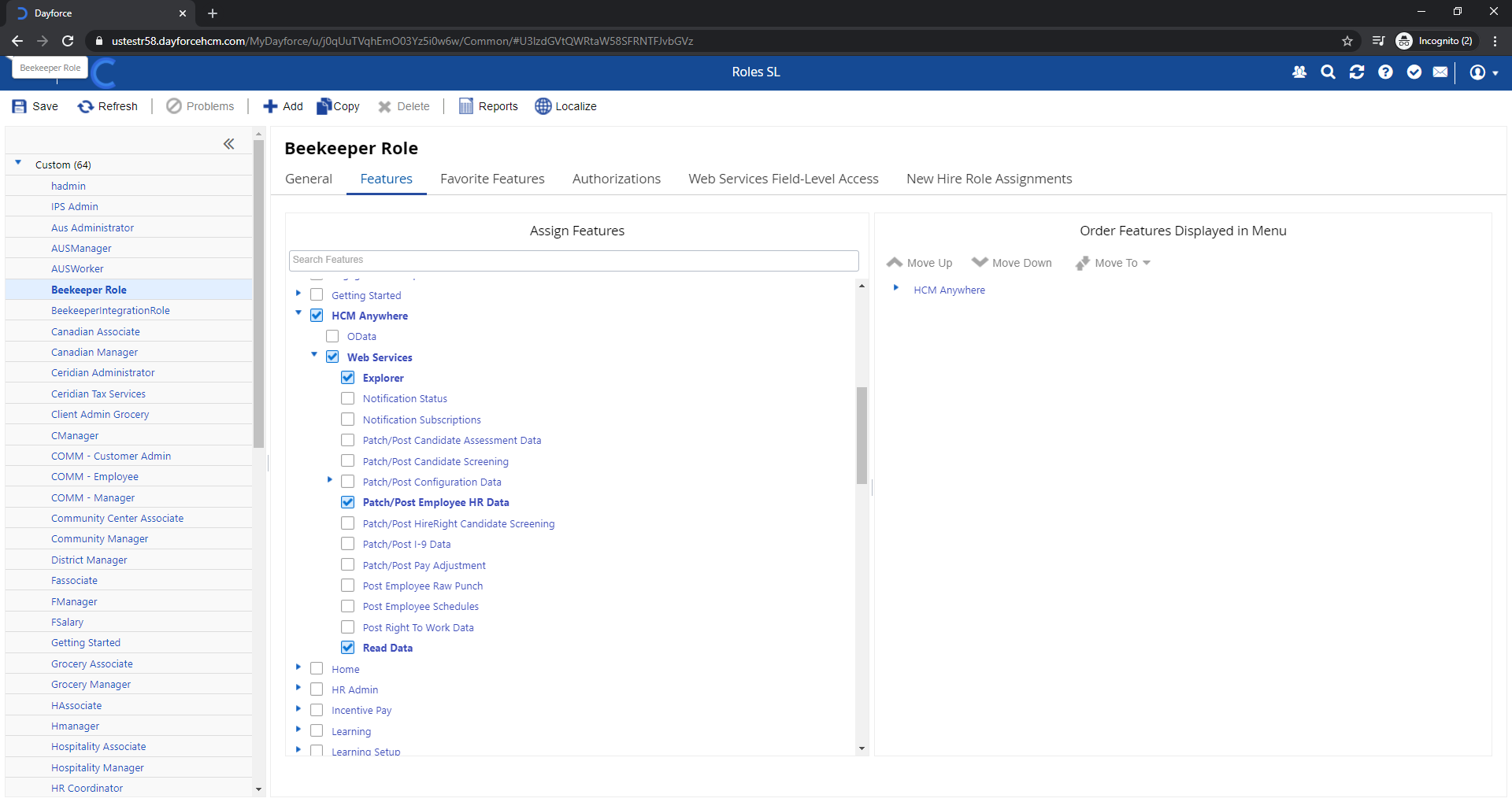Open the messages envelope icon
The height and width of the screenshot is (802, 1512).
1440,72
